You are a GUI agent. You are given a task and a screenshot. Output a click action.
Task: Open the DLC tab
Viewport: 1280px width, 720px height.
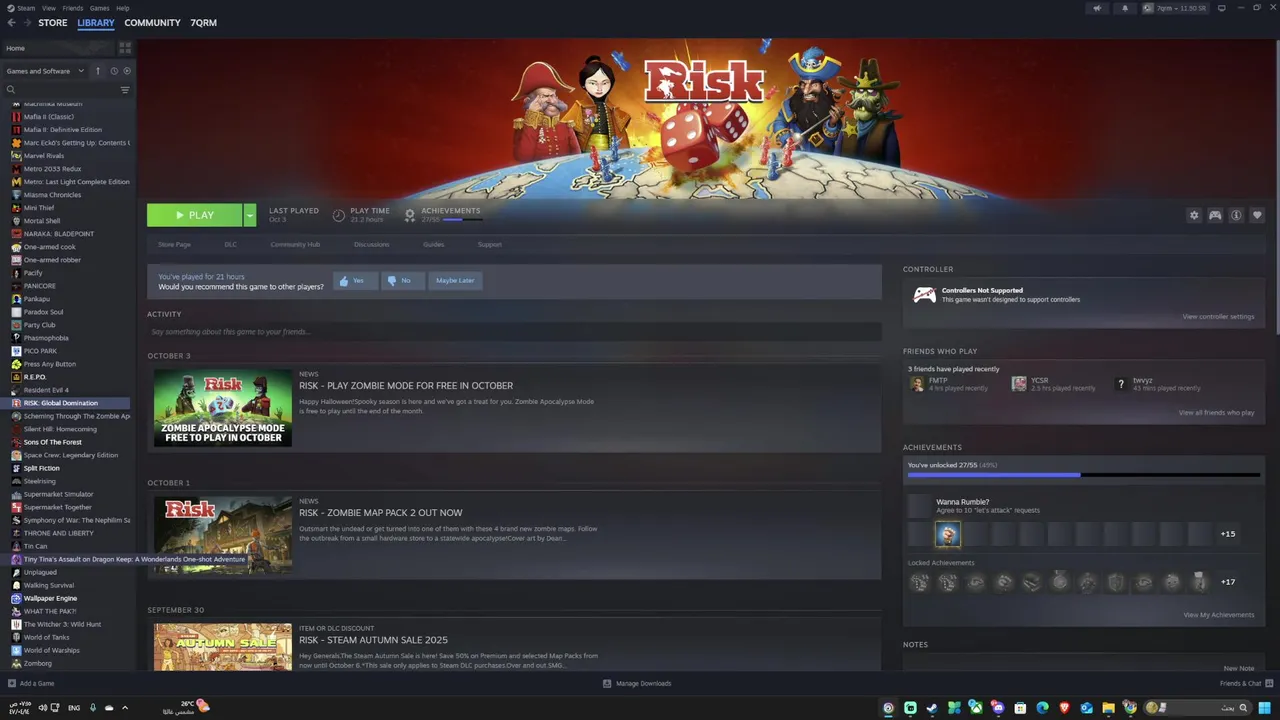pyautogui.click(x=231, y=244)
